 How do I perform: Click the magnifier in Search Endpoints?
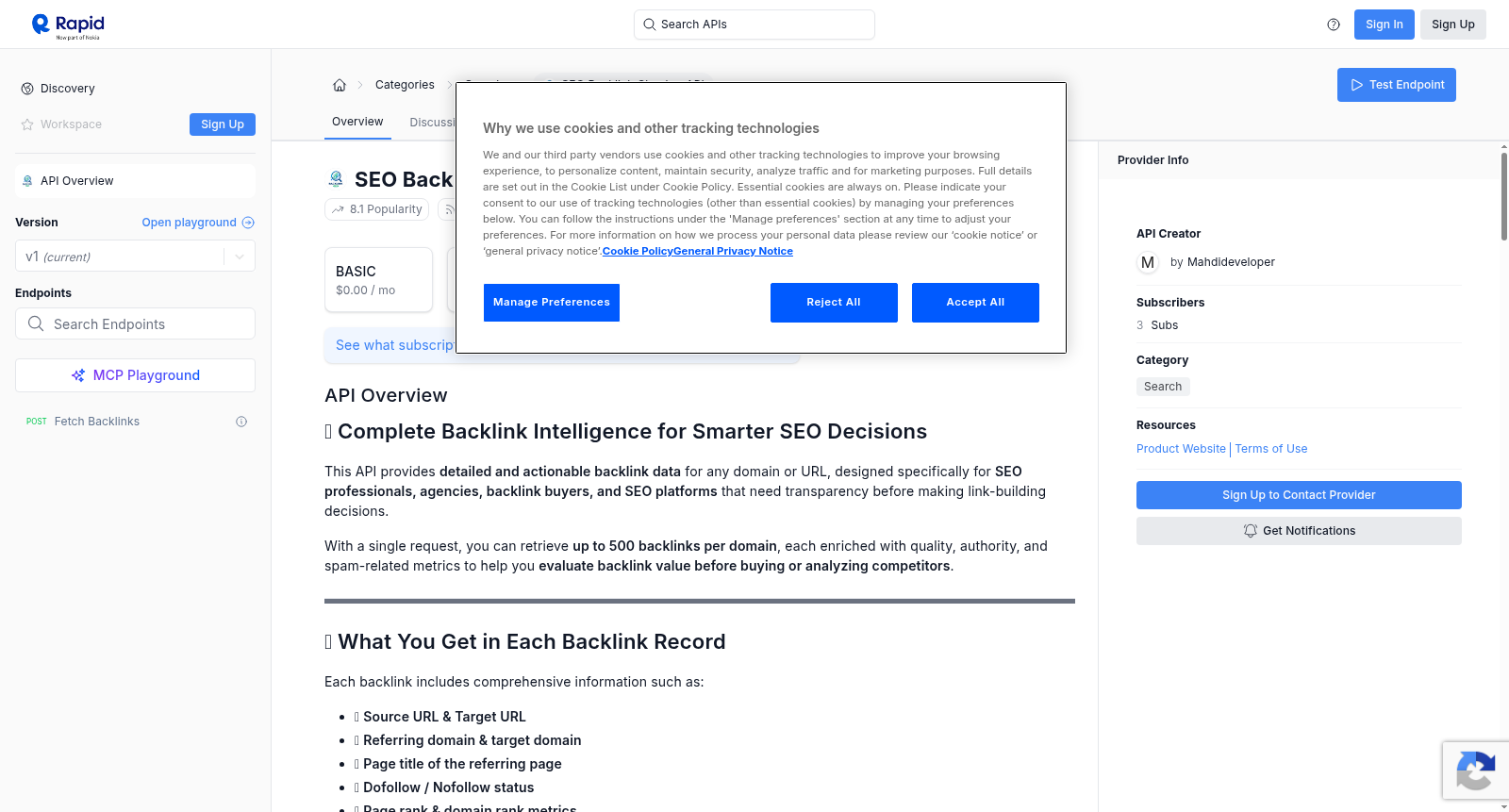[x=36, y=323]
